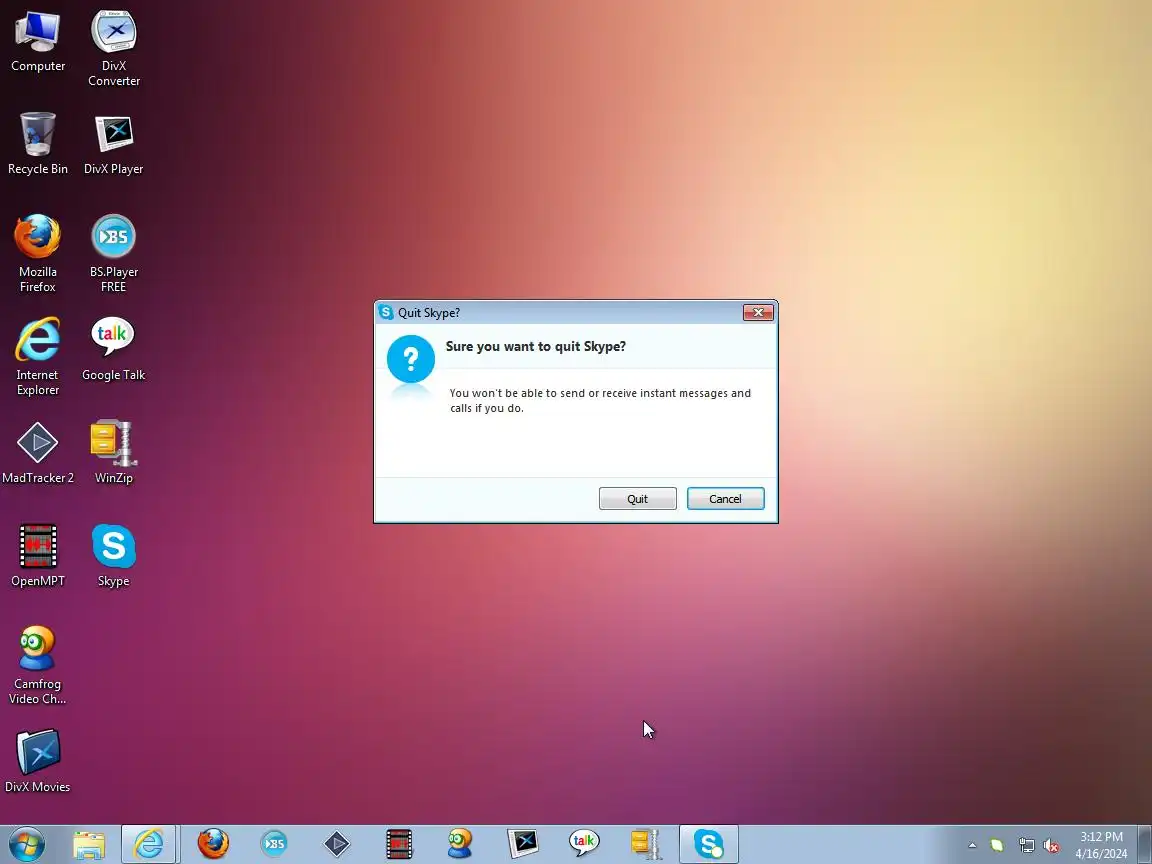Open Windows Explorer from the taskbar

[89, 844]
